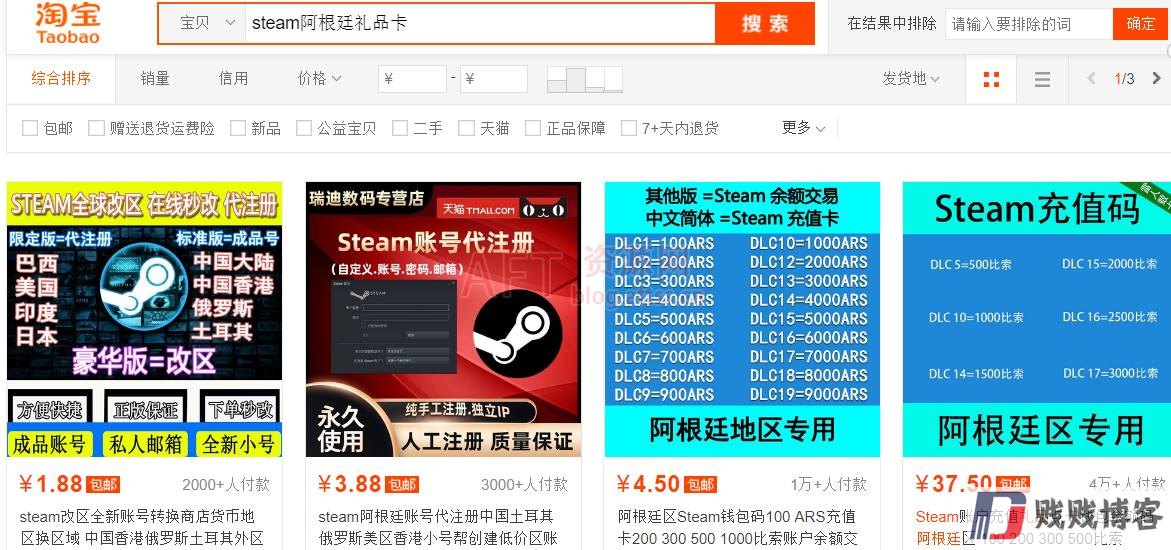Go to next results page arrow
This screenshot has height=550, width=1171.
[x=1157, y=78]
